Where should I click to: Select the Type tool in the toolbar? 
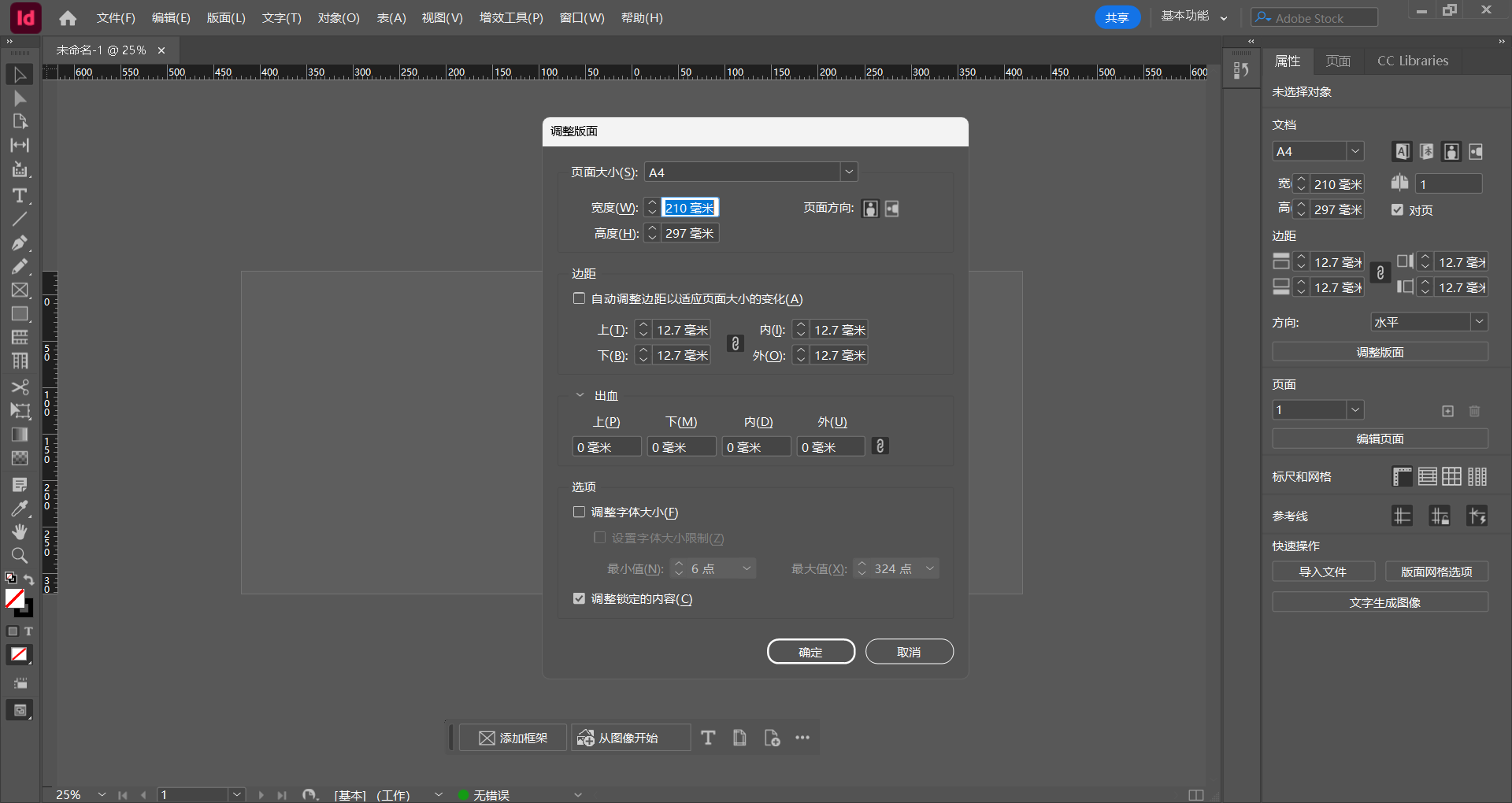click(20, 195)
